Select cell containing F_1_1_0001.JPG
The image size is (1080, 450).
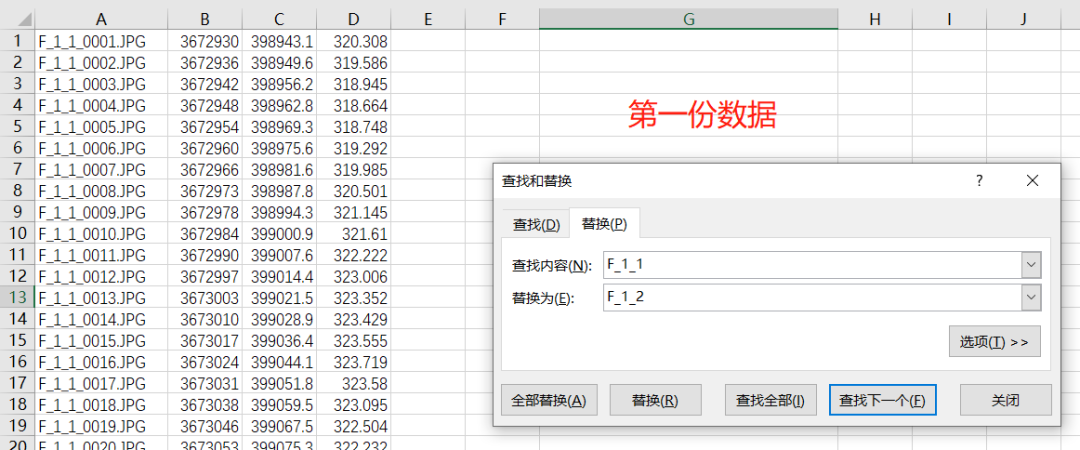click(101, 41)
